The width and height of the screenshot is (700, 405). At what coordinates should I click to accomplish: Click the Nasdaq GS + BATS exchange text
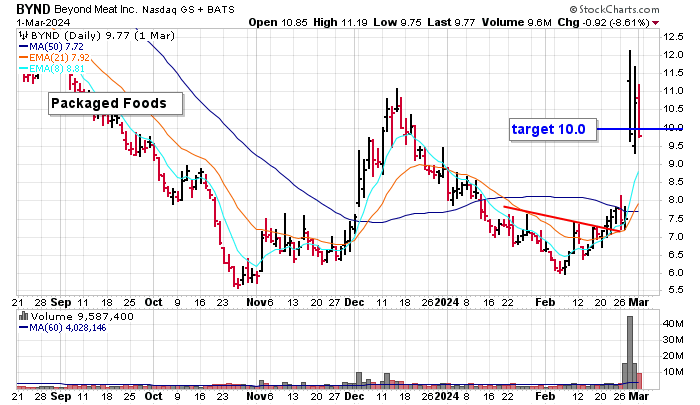[x=188, y=9]
